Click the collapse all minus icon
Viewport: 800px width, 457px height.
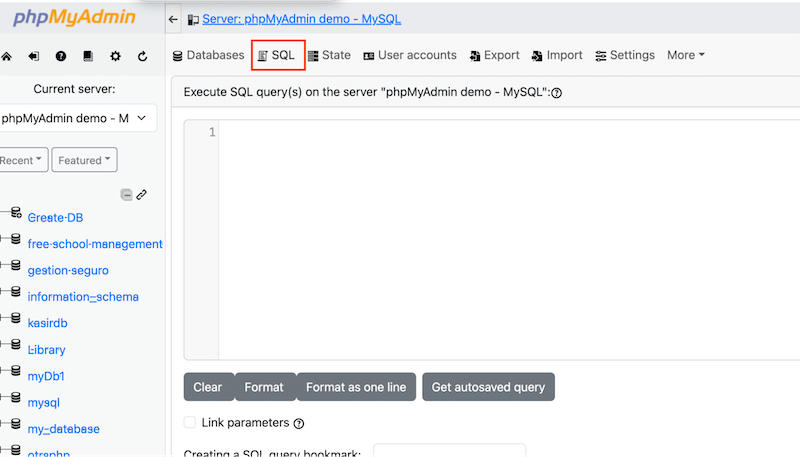pos(126,194)
